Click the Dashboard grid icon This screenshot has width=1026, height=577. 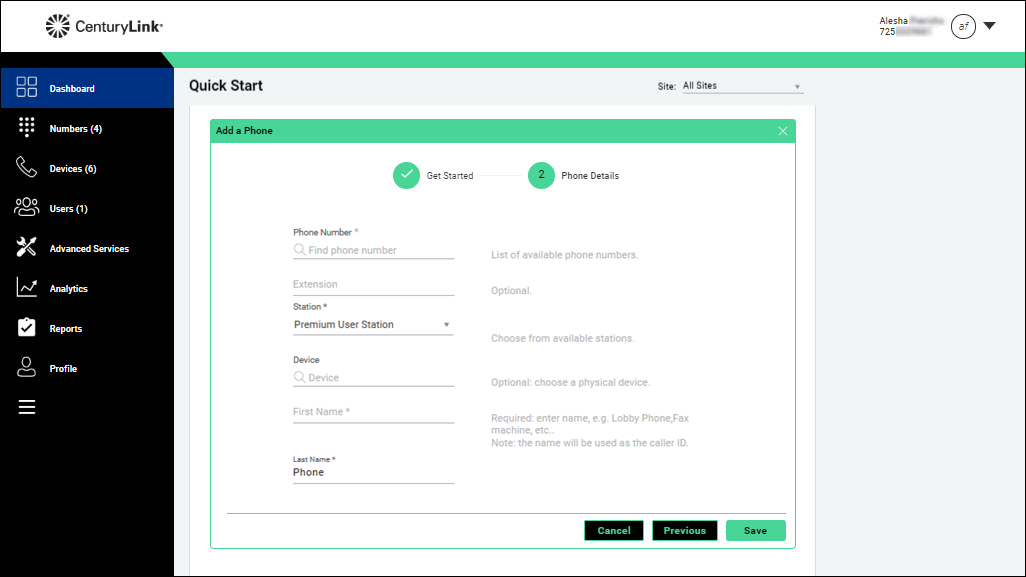pyautogui.click(x=27, y=88)
